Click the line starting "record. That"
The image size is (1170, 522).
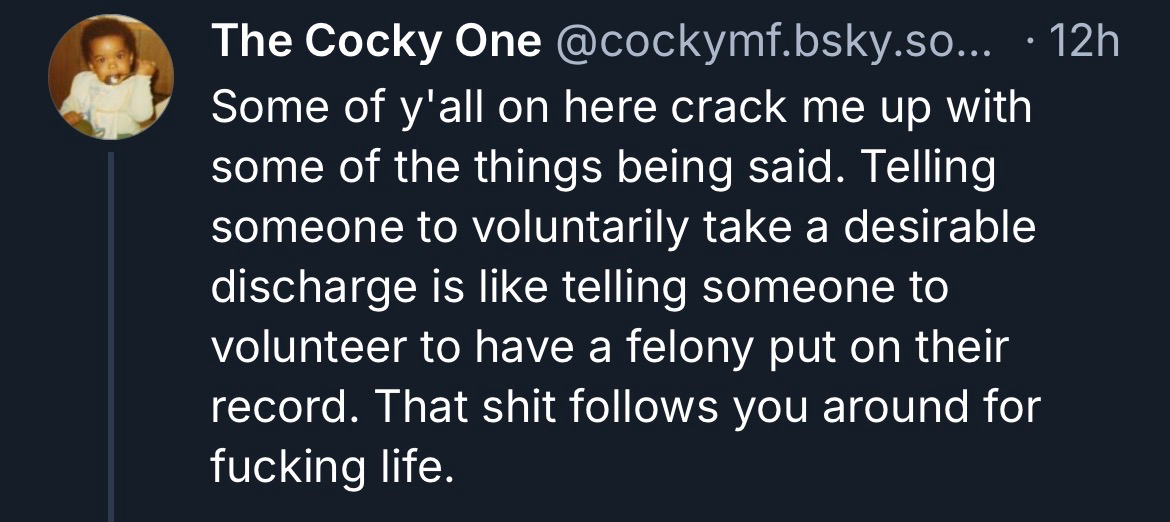point(627,407)
